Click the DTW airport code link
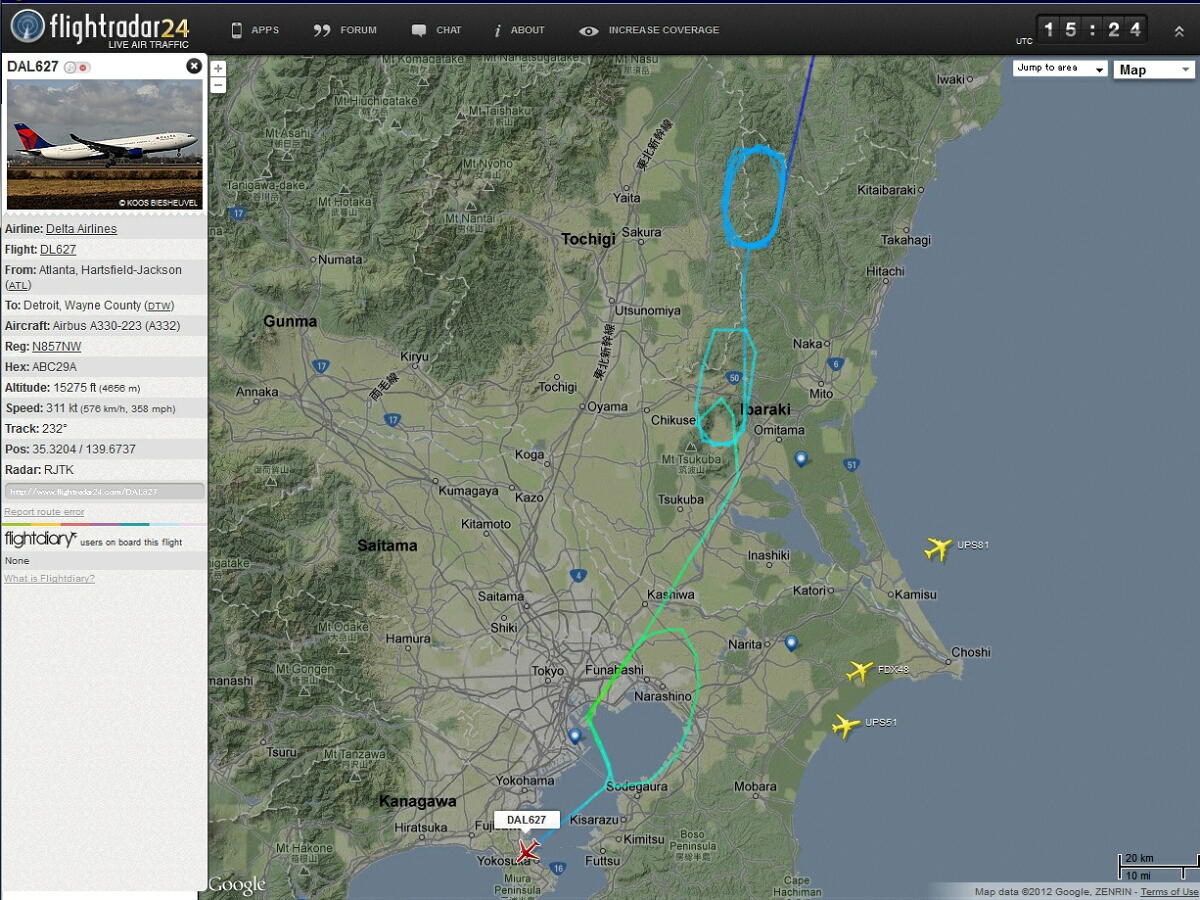The image size is (1200, 900). [x=158, y=306]
